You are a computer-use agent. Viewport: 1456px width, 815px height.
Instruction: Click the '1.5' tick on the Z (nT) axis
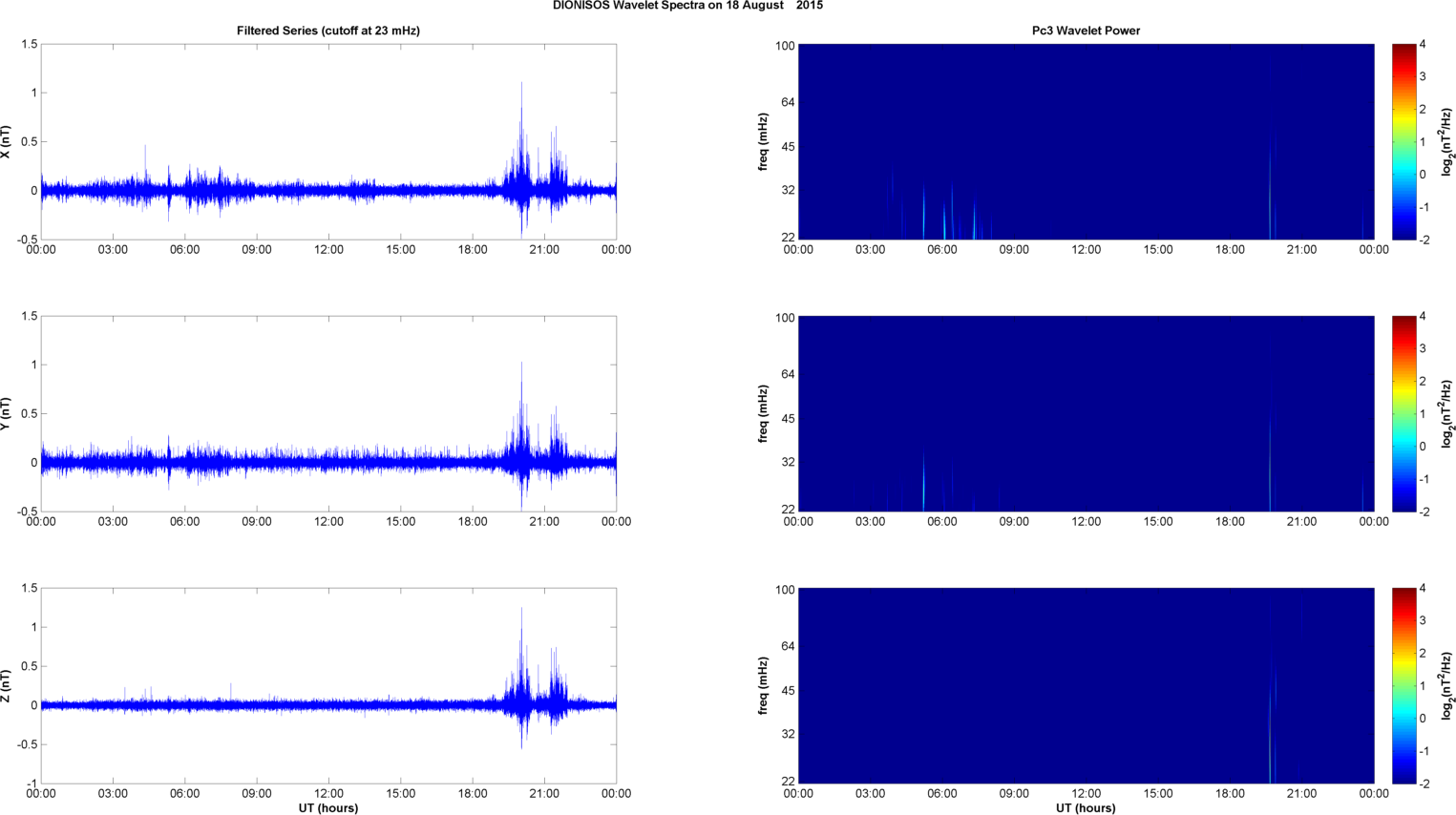[30, 589]
